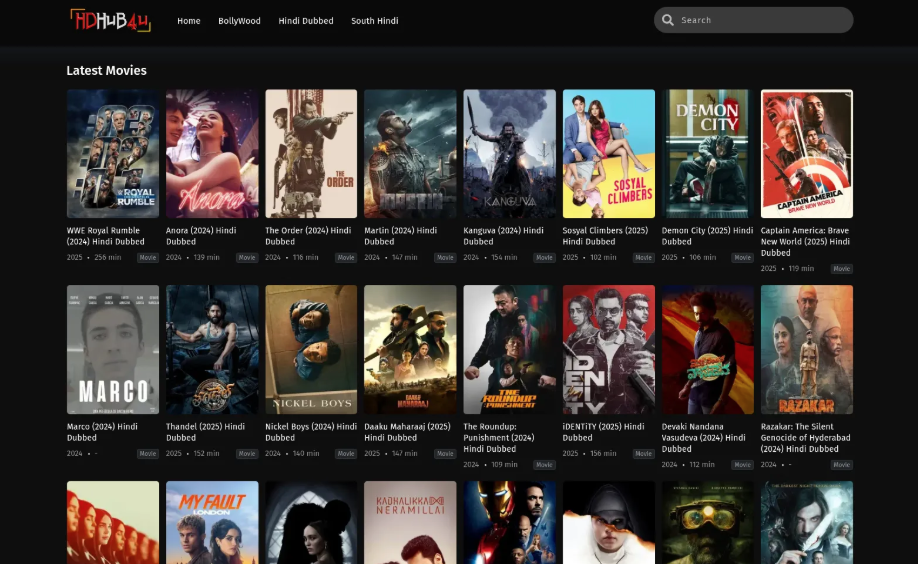
Task: Open the Daaku Maharaaj poster
Action: coord(410,350)
